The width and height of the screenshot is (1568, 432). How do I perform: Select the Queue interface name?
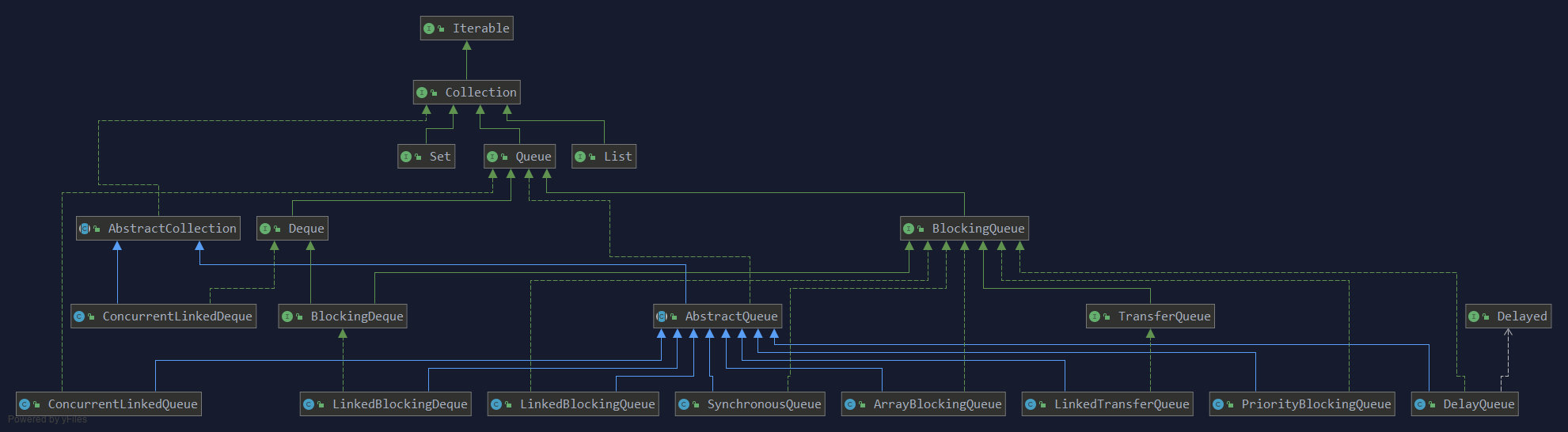533,157
